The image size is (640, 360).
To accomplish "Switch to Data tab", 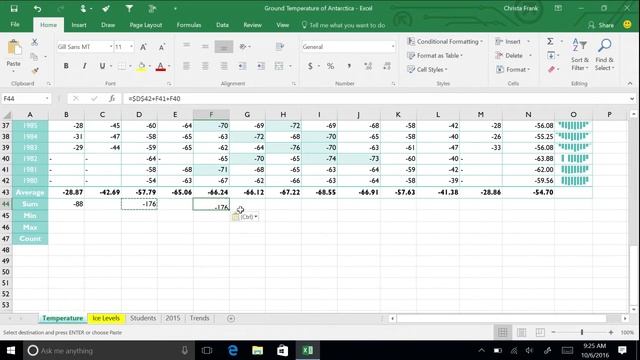I will coord(222,25).
